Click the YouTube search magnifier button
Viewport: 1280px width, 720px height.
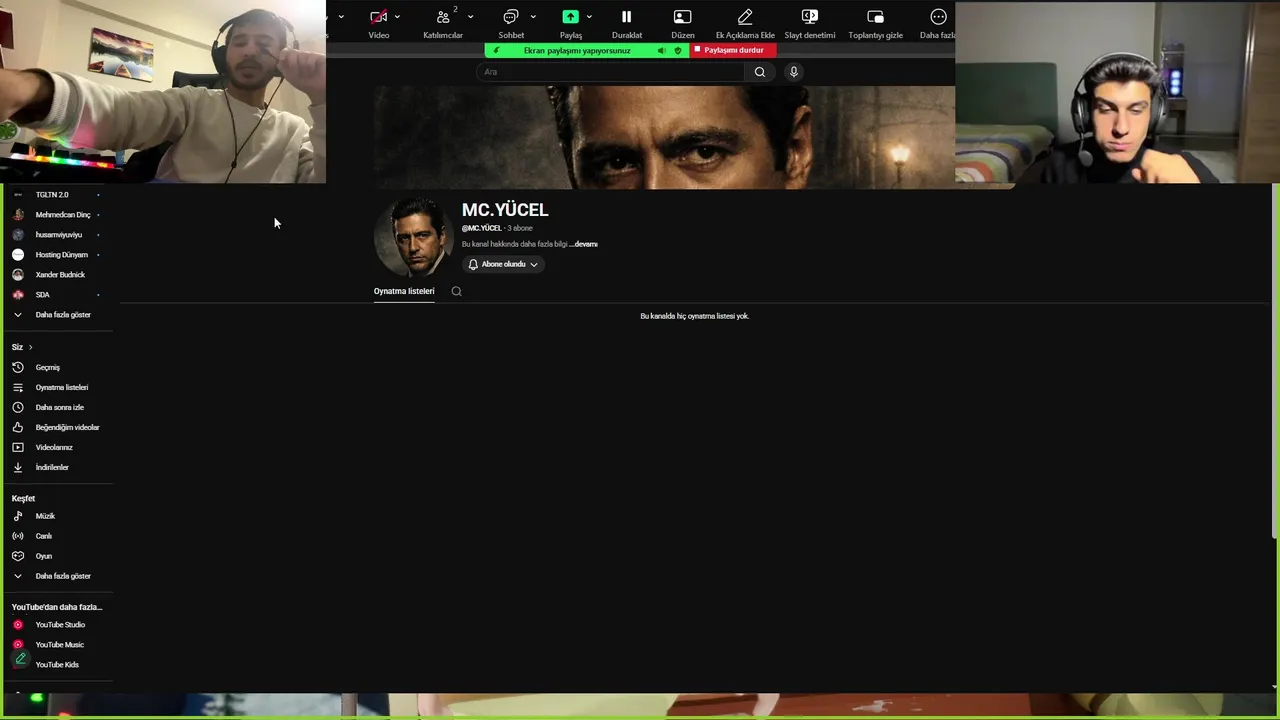pyautogui.click(x=760, y=72)
